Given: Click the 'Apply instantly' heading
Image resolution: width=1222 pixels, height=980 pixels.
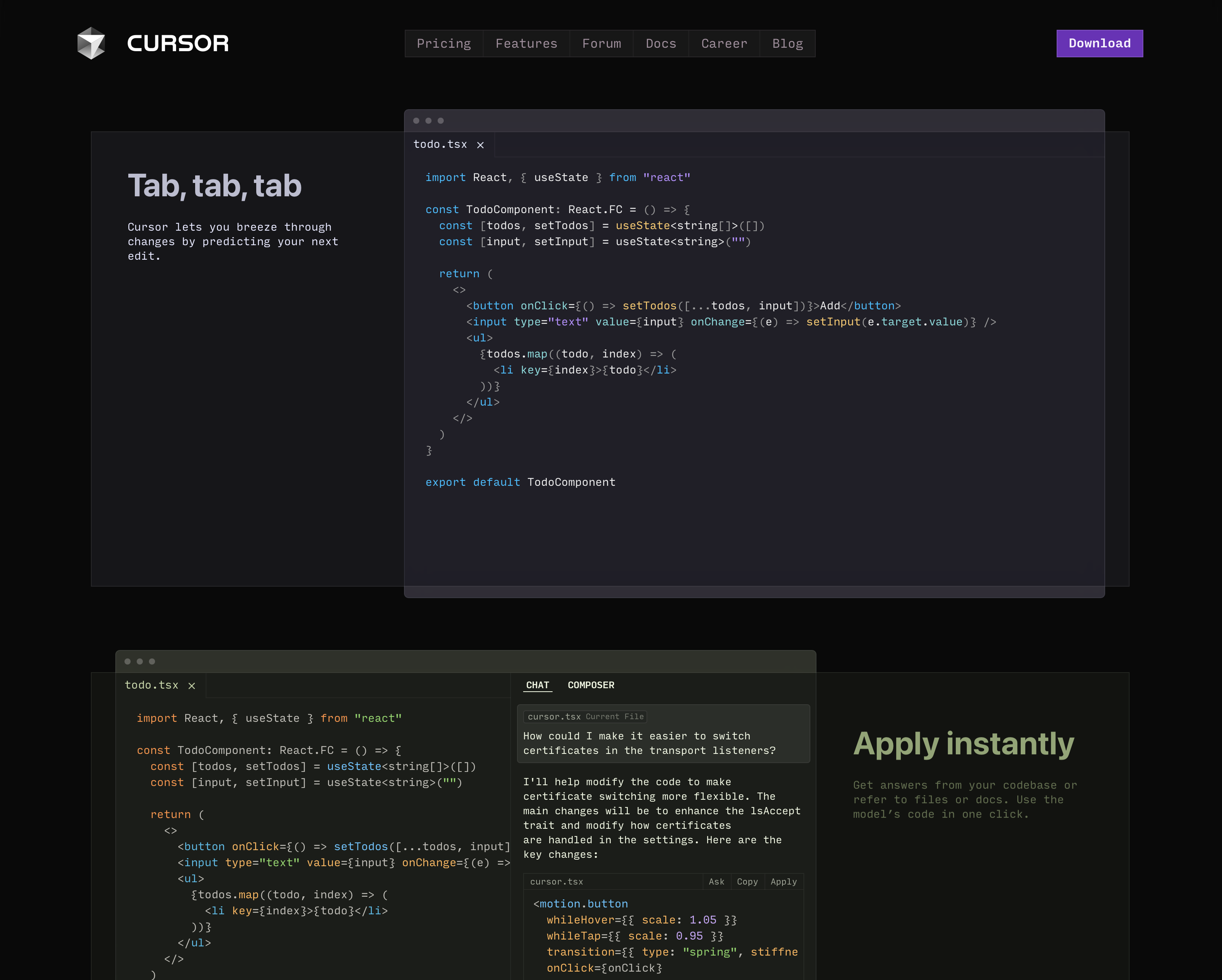Looking at the screenshot, I should (963, 744).
